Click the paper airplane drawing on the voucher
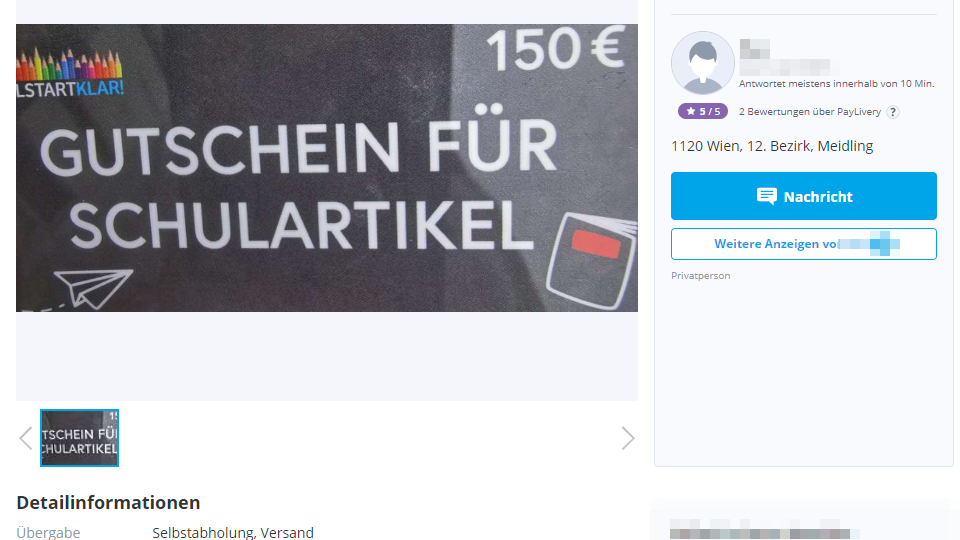This screenshot has width=960, height=540. (93, 288)
